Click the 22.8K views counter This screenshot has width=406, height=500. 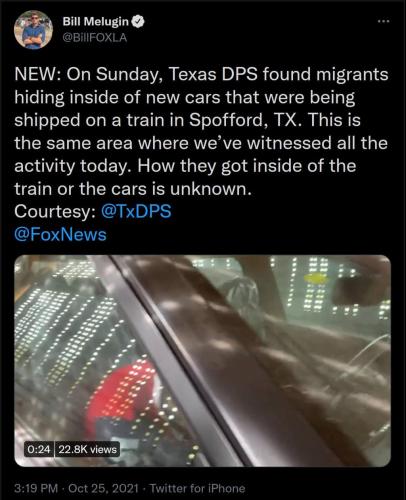click(x=87, y=449)
